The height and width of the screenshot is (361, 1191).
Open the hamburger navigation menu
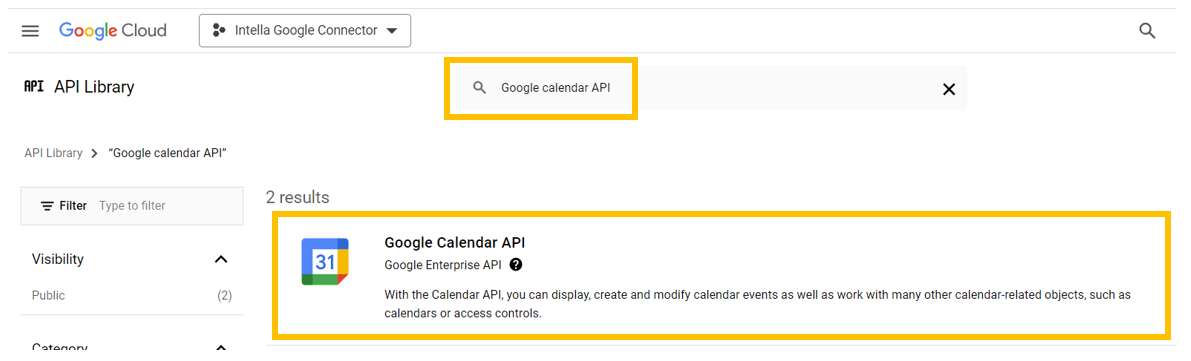pos(30,30)
